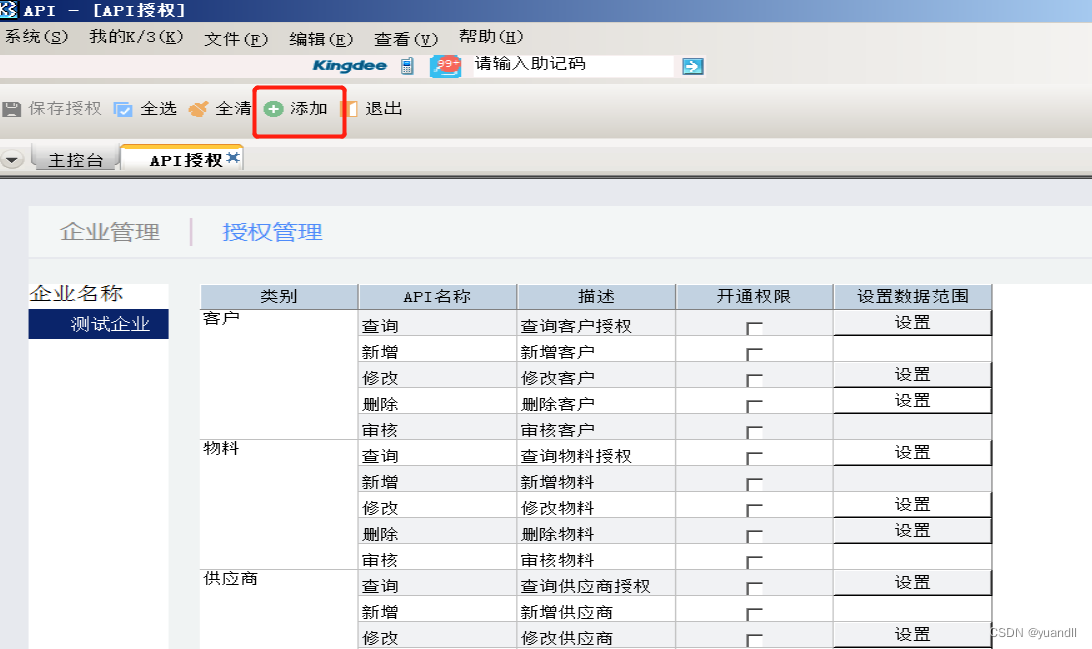Click the blue arrow icon after the search box
The width and height of the screenshot is (1092, 649).
coord(692,66)
